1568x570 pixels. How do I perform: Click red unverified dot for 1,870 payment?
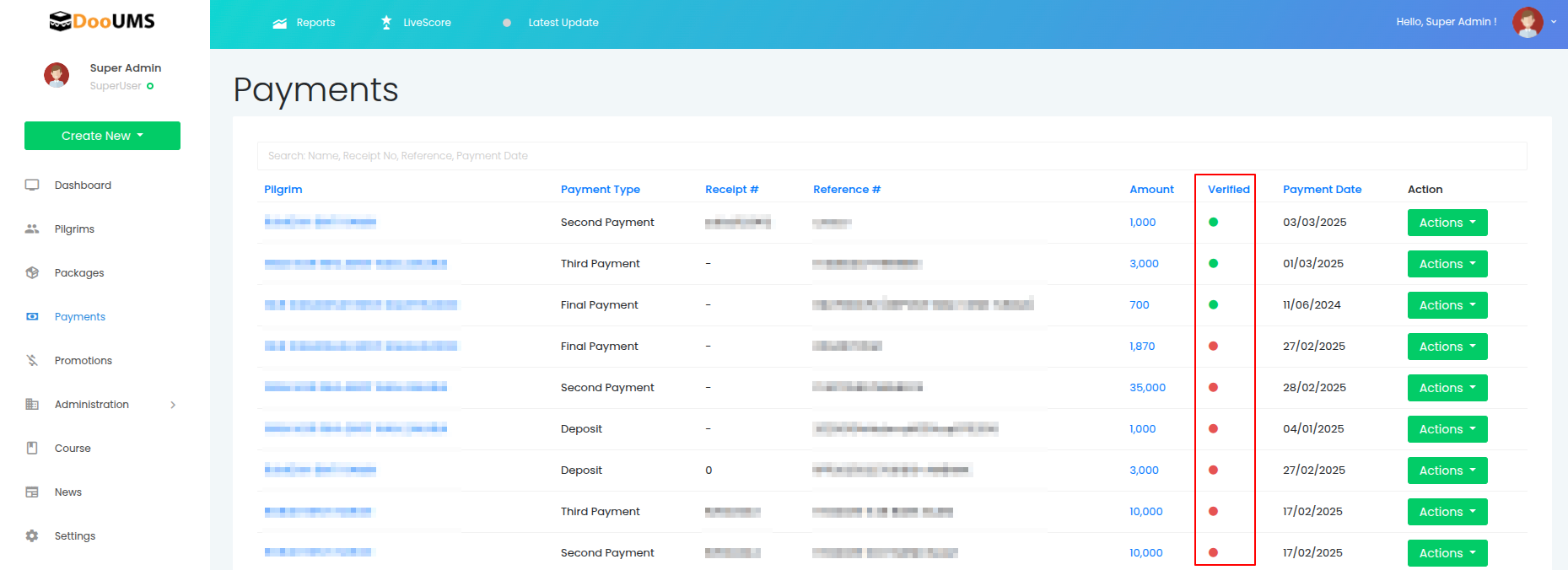click(1213, 346)
